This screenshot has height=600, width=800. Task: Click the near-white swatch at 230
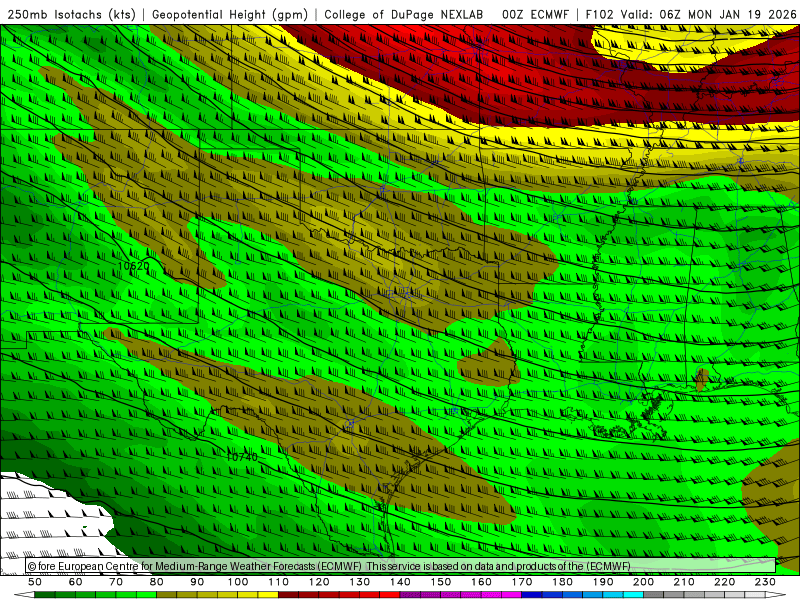pyautogui.click(x=755, y=594)
